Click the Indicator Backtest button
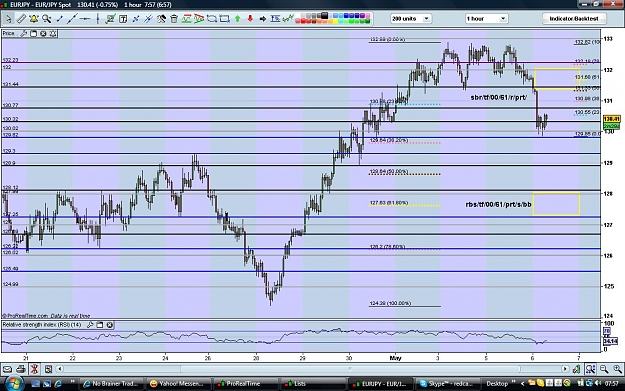 (574, 18)
